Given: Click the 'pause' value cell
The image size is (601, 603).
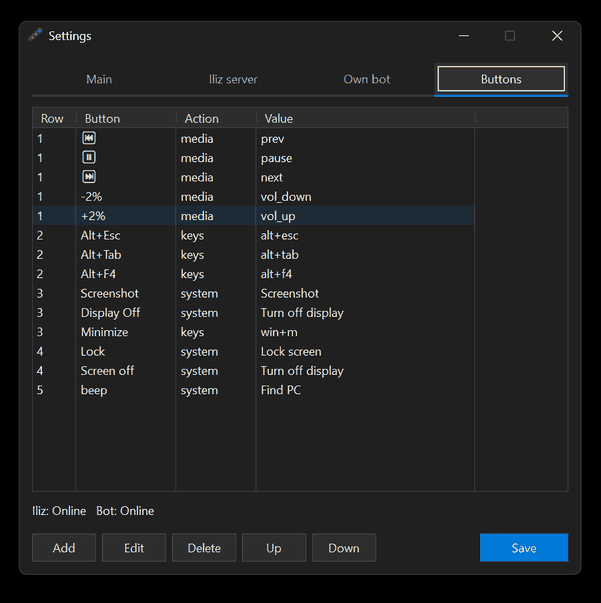Looking at the screenshot, I should [x=276, y=158].
